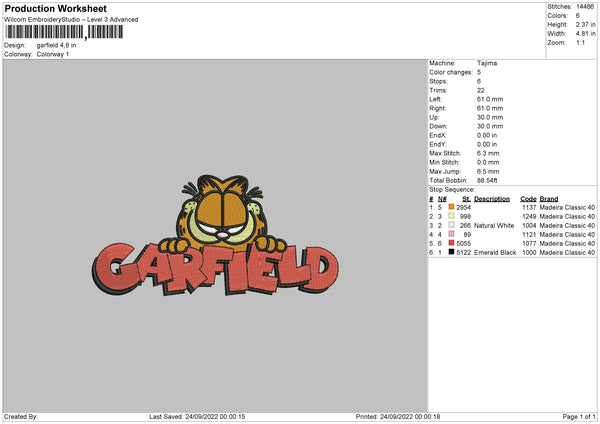The image size is (600, 424).
Task: Click the Total Bobbin value 88.54ft
Action: pyautogui.click(x=487, y=180)
